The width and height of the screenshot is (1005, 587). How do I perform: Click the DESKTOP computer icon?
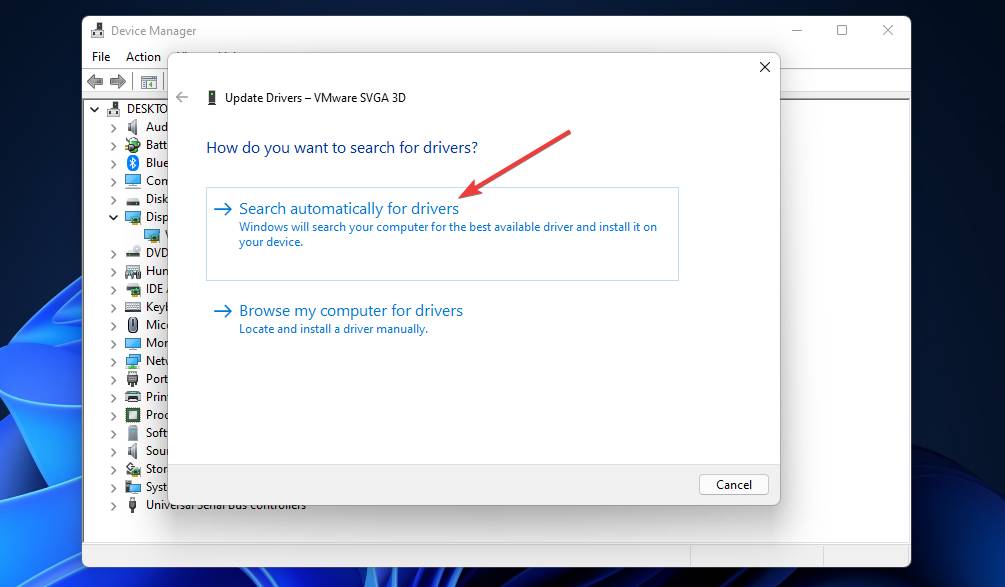(x=113, y=109)
